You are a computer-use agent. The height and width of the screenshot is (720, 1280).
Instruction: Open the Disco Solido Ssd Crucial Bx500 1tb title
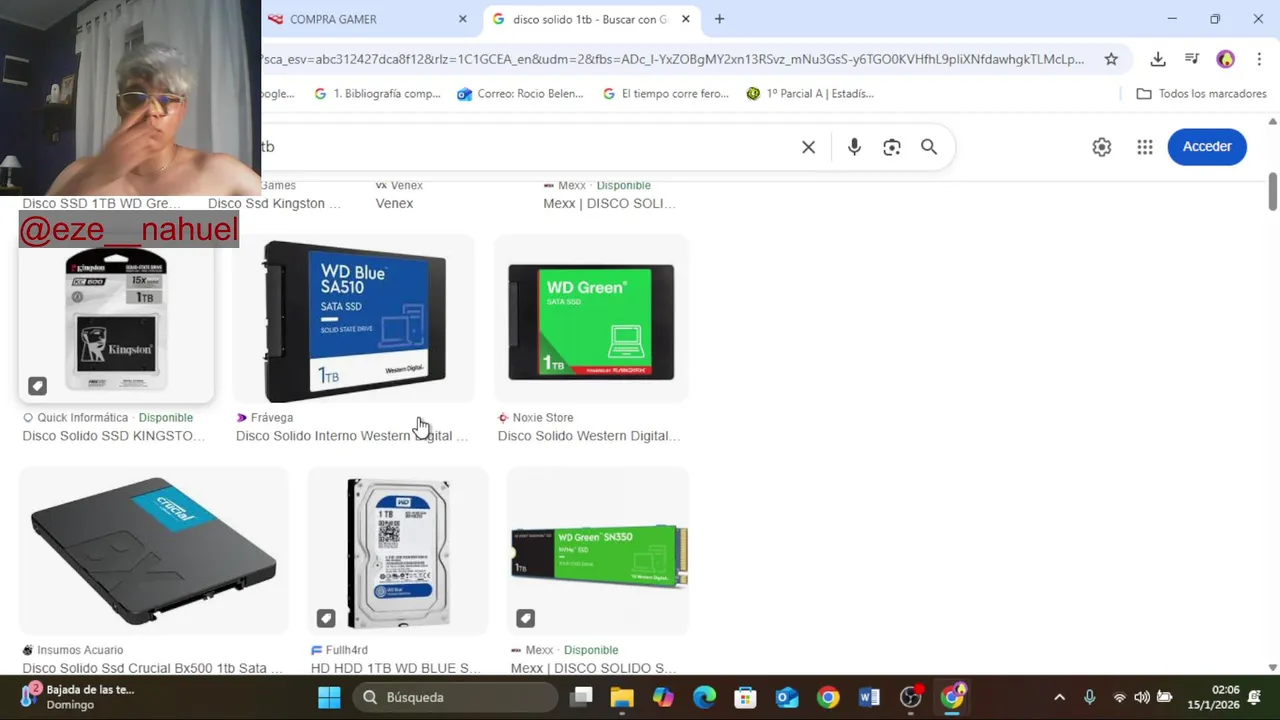click(x=152, y=668)
